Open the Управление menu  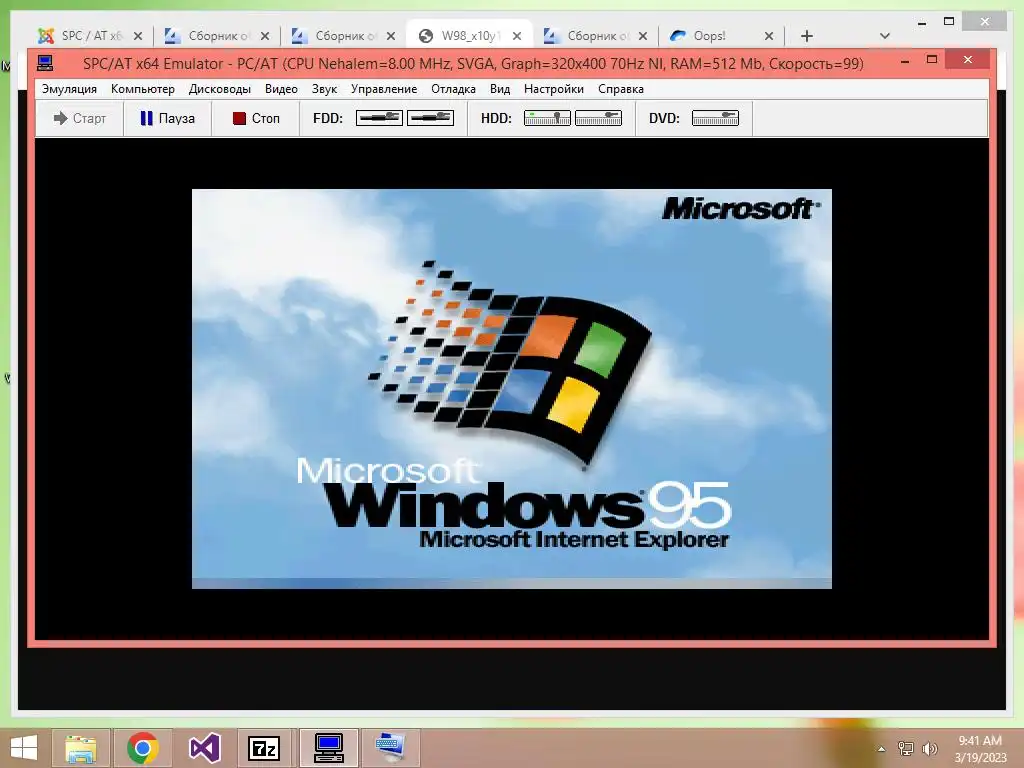point(384,89)
